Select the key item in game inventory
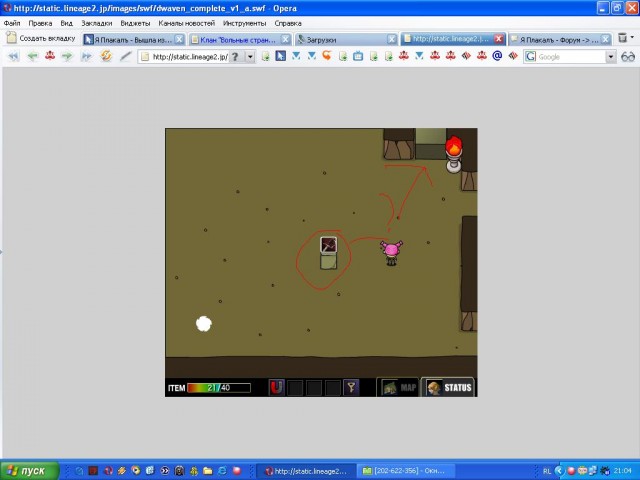640x480 pixels. pos(351,387)
